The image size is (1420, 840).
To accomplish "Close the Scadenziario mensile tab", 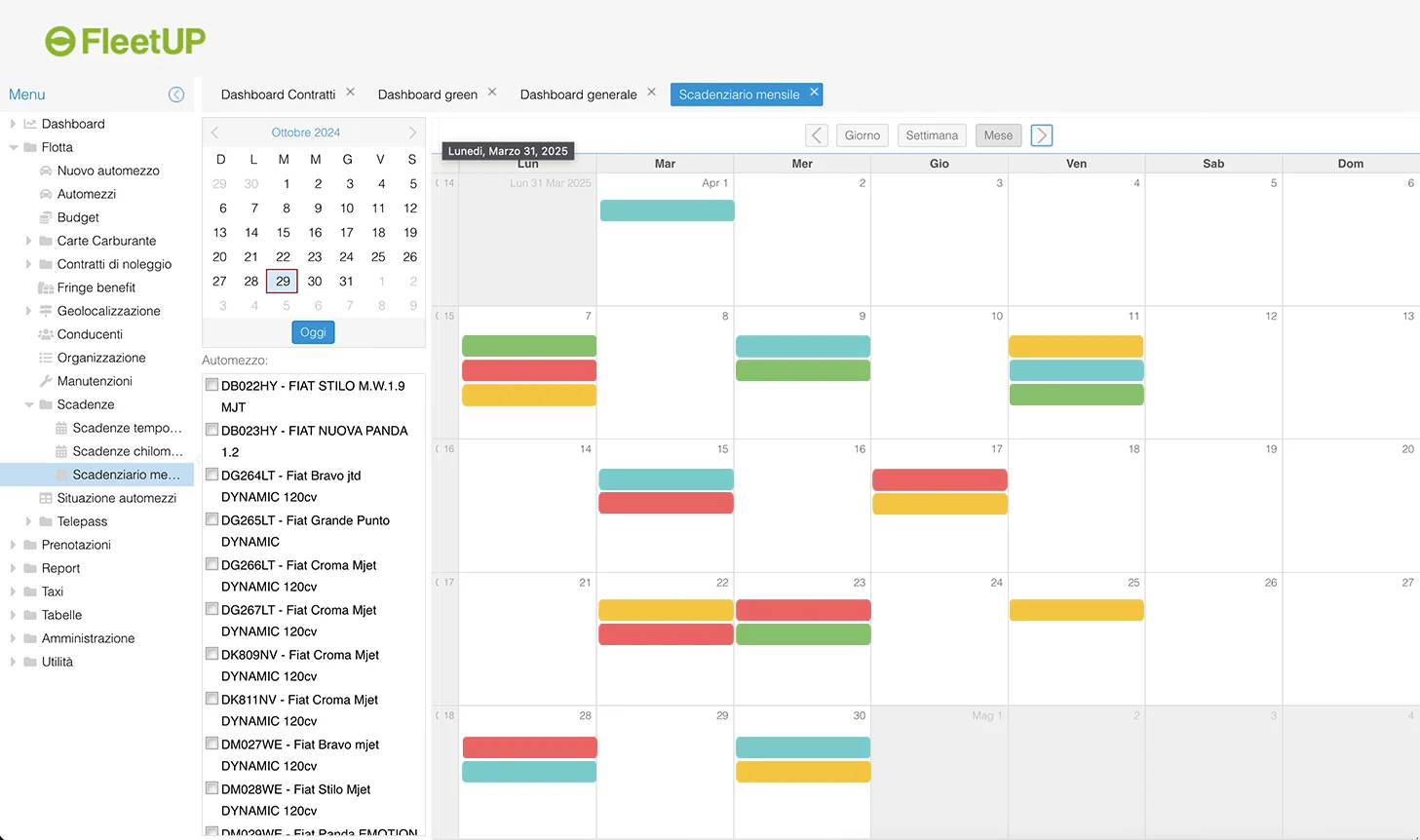I will coord(814,92).
